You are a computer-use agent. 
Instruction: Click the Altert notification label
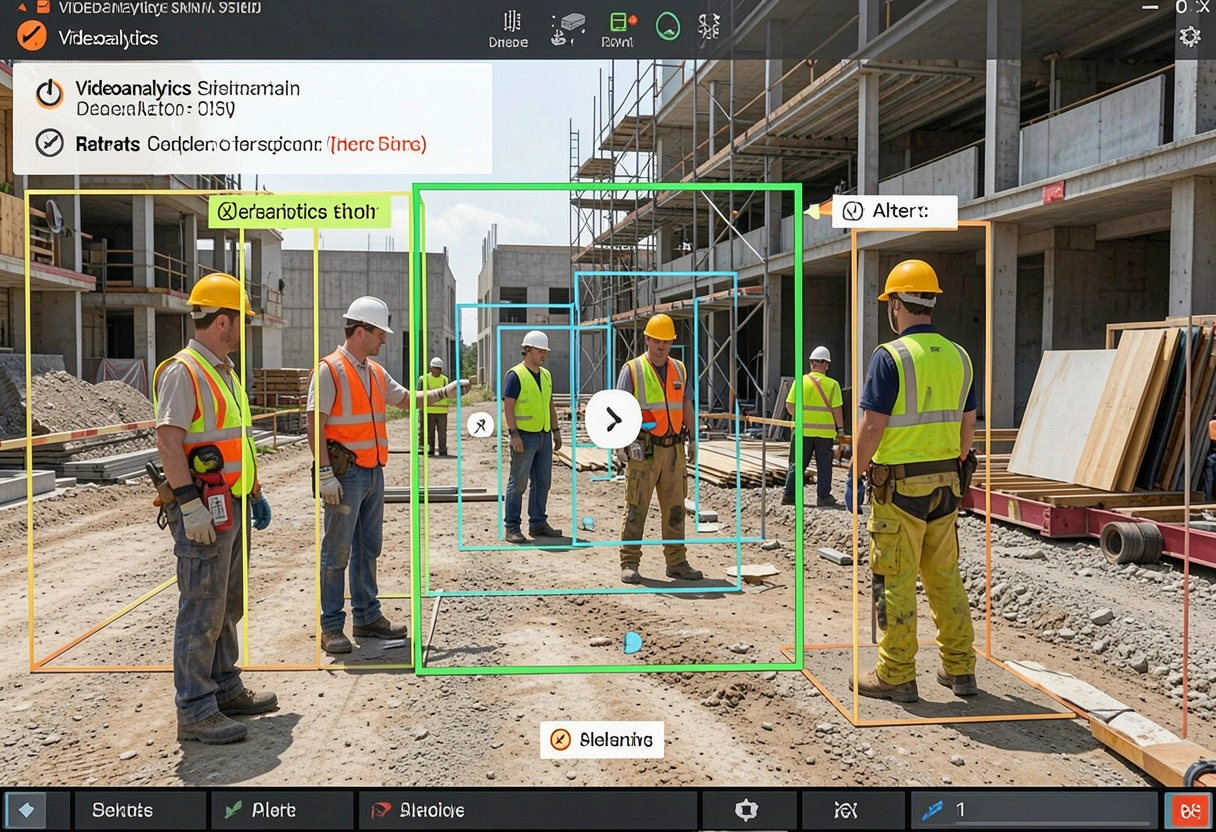(894, 211)
